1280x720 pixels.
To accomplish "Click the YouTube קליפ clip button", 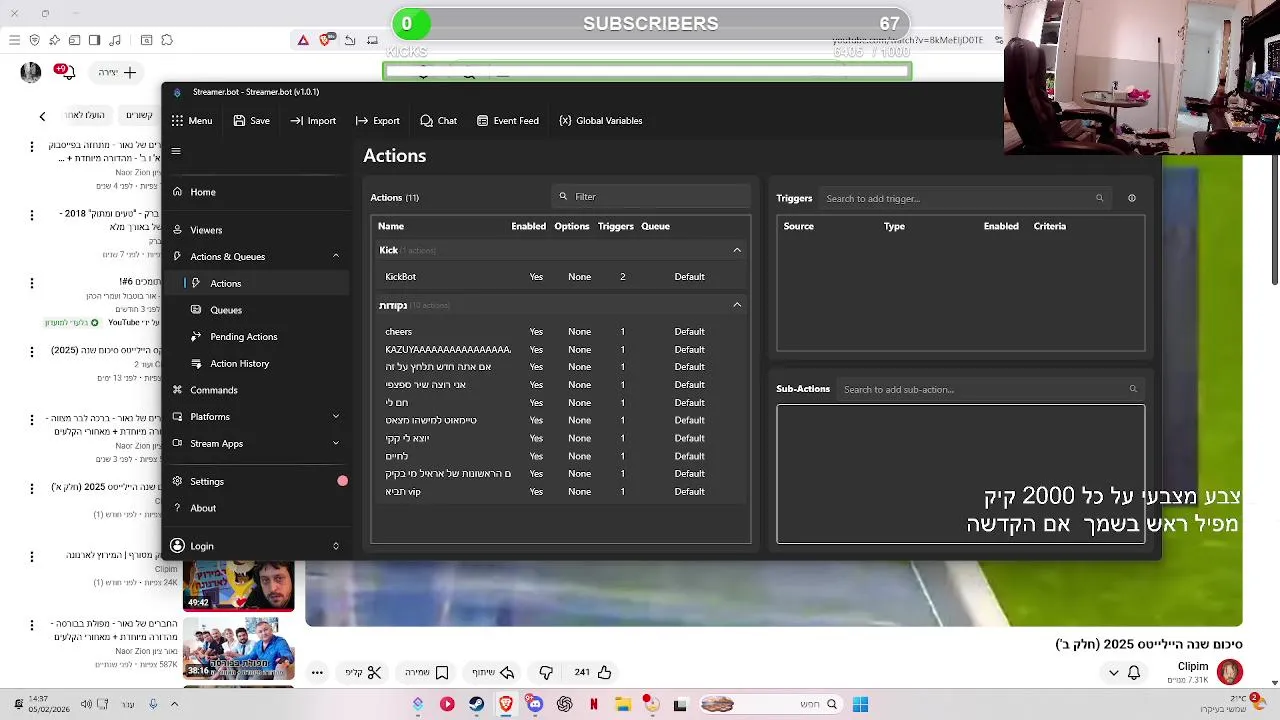I will pos(364,673).
